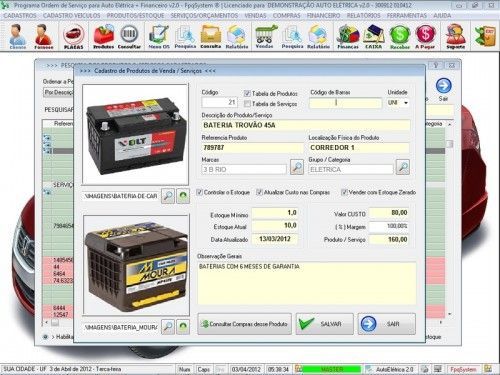Click the Código de Barras field

[346, 103]
